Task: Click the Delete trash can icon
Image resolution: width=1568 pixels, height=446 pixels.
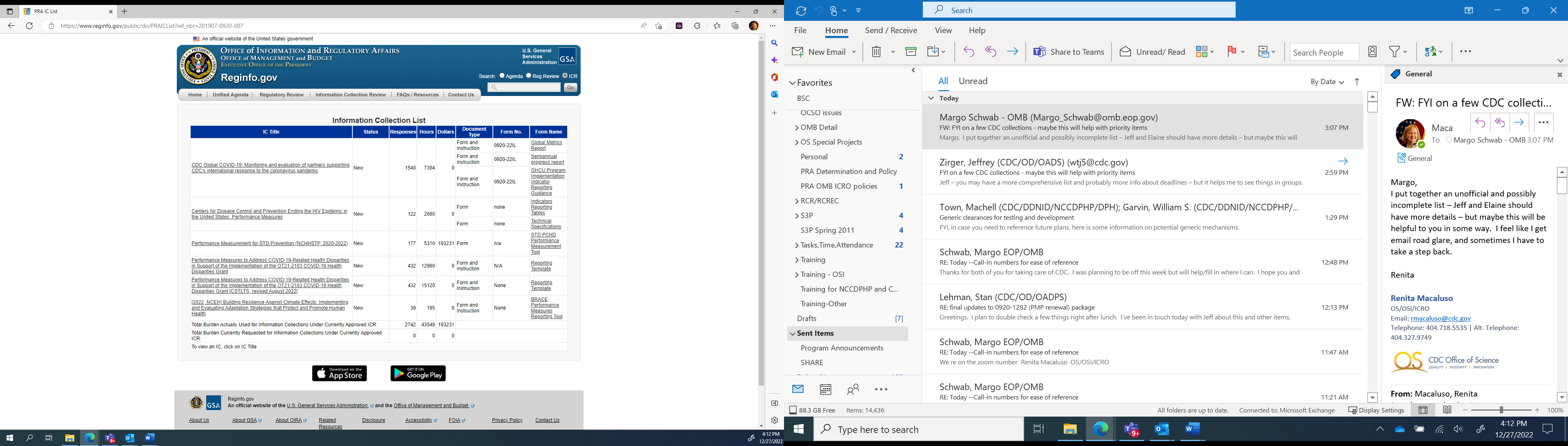Action: click(876, 52)
